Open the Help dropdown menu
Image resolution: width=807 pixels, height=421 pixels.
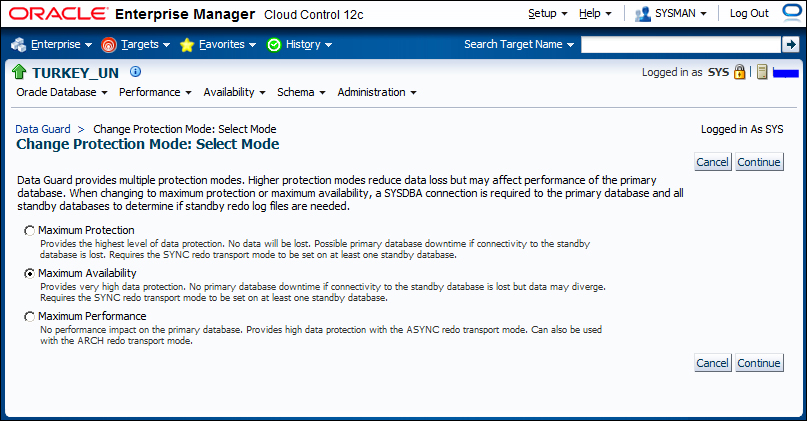click(x=595, y=13)
